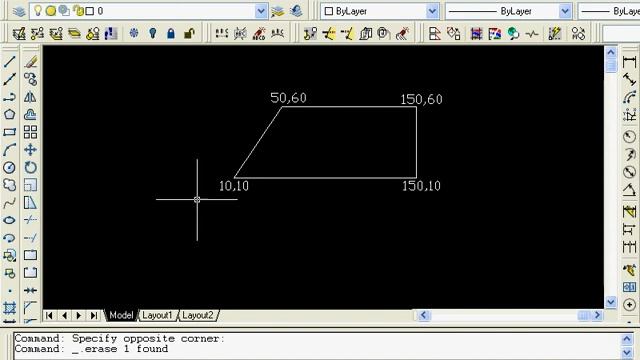Click the Layer Lock closed padlock icon
This screenshot has height=360, width=640.
[171, 33]
